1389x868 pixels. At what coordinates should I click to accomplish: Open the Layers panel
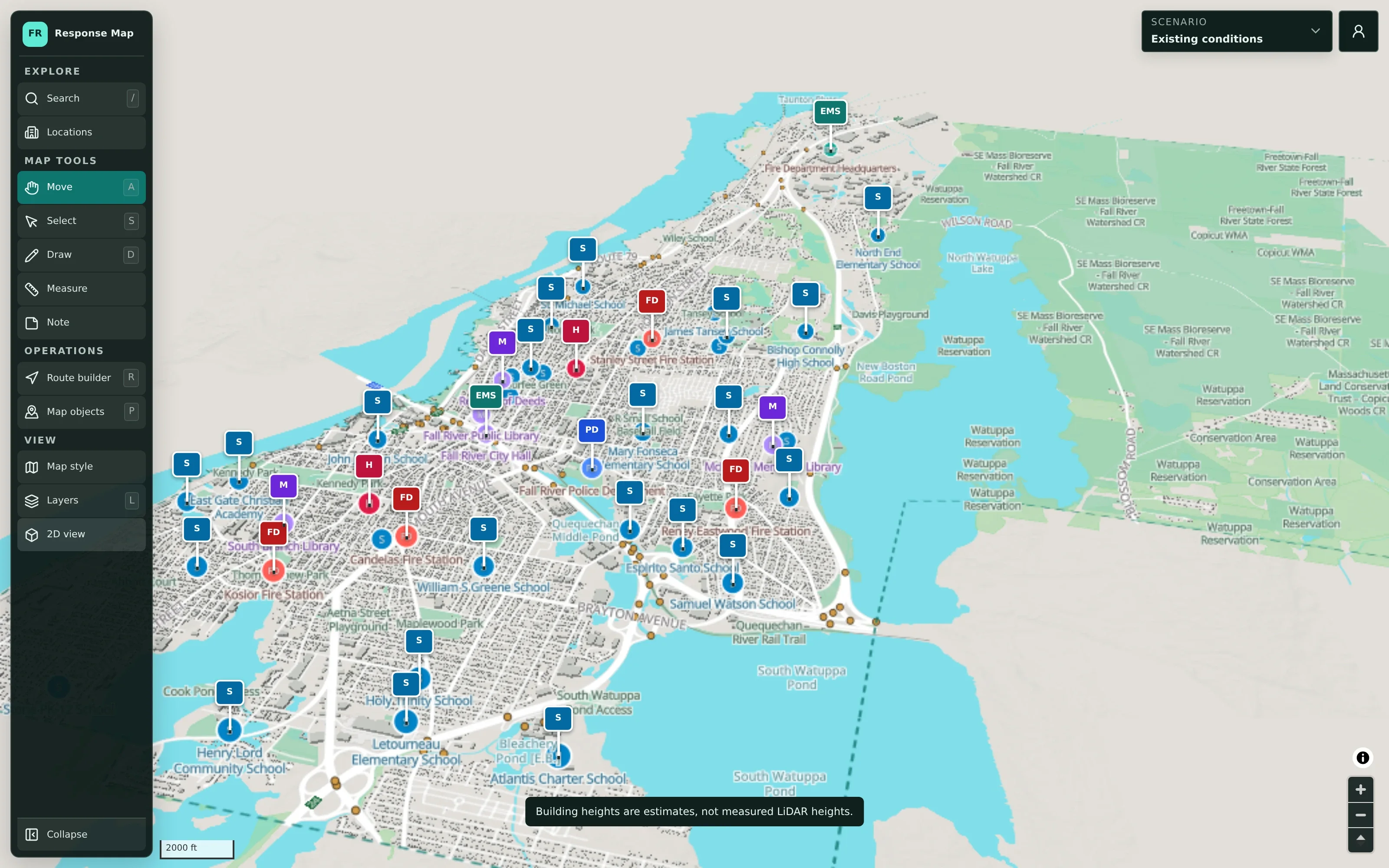pyautogui.click(x=81, y=500)
